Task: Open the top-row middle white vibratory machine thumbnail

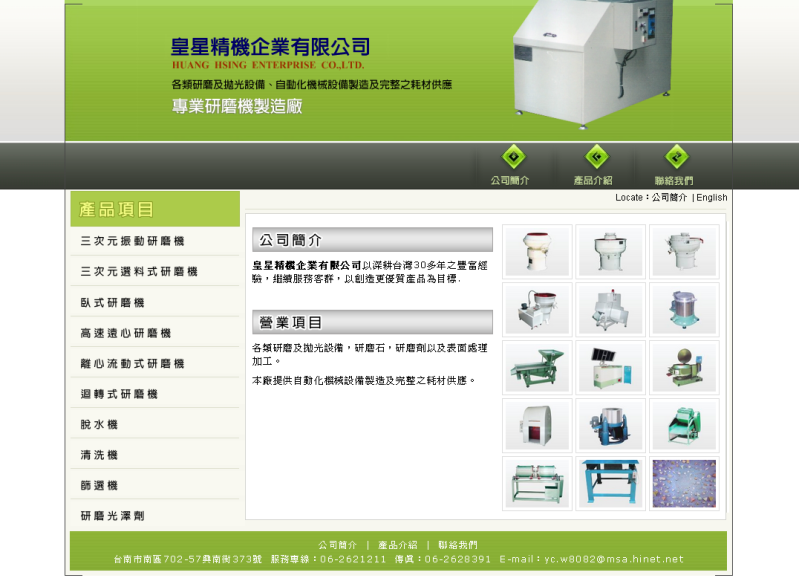Action: 610,251
